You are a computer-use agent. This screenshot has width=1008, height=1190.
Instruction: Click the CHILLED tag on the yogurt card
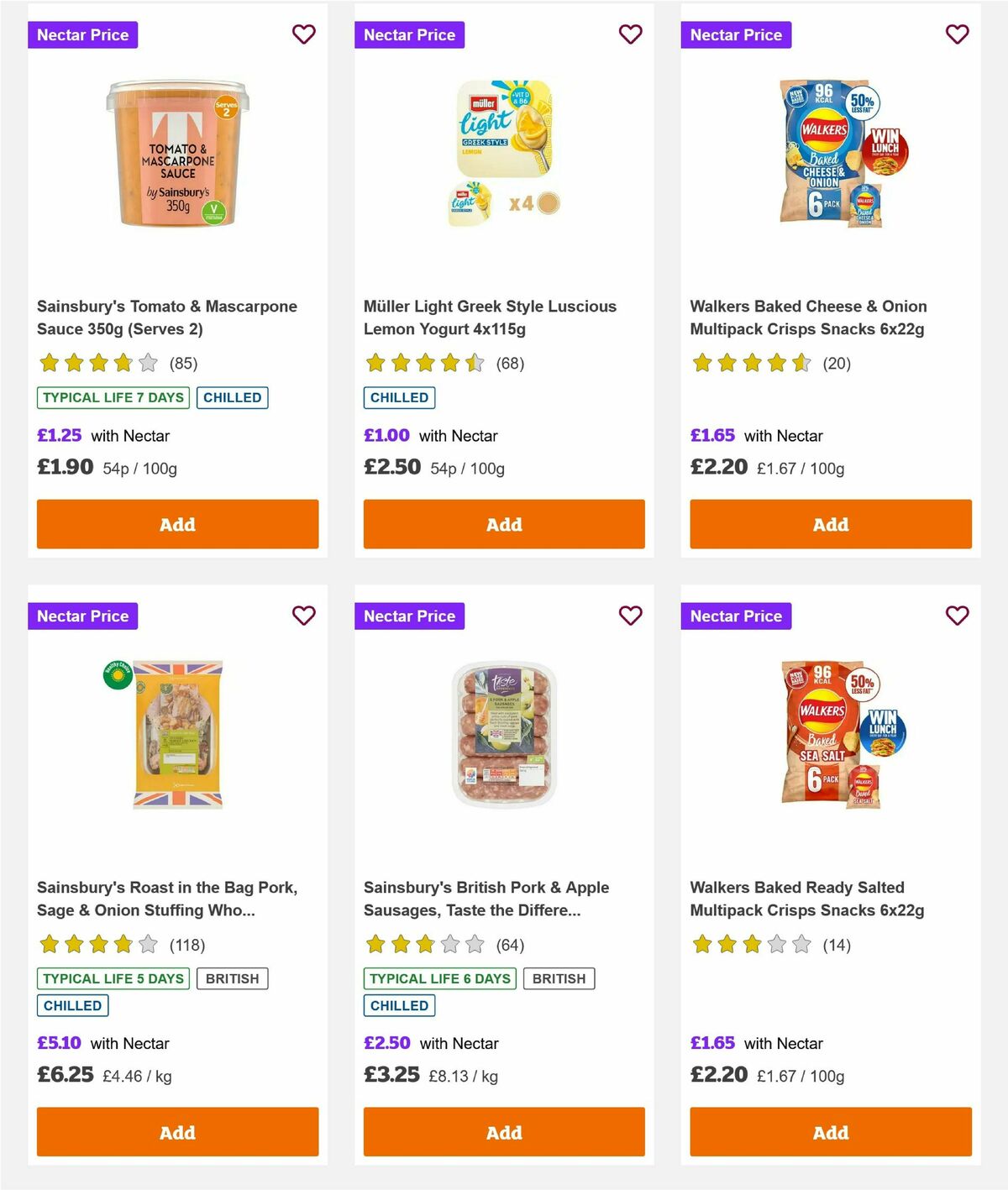click(x=399, y=397)
